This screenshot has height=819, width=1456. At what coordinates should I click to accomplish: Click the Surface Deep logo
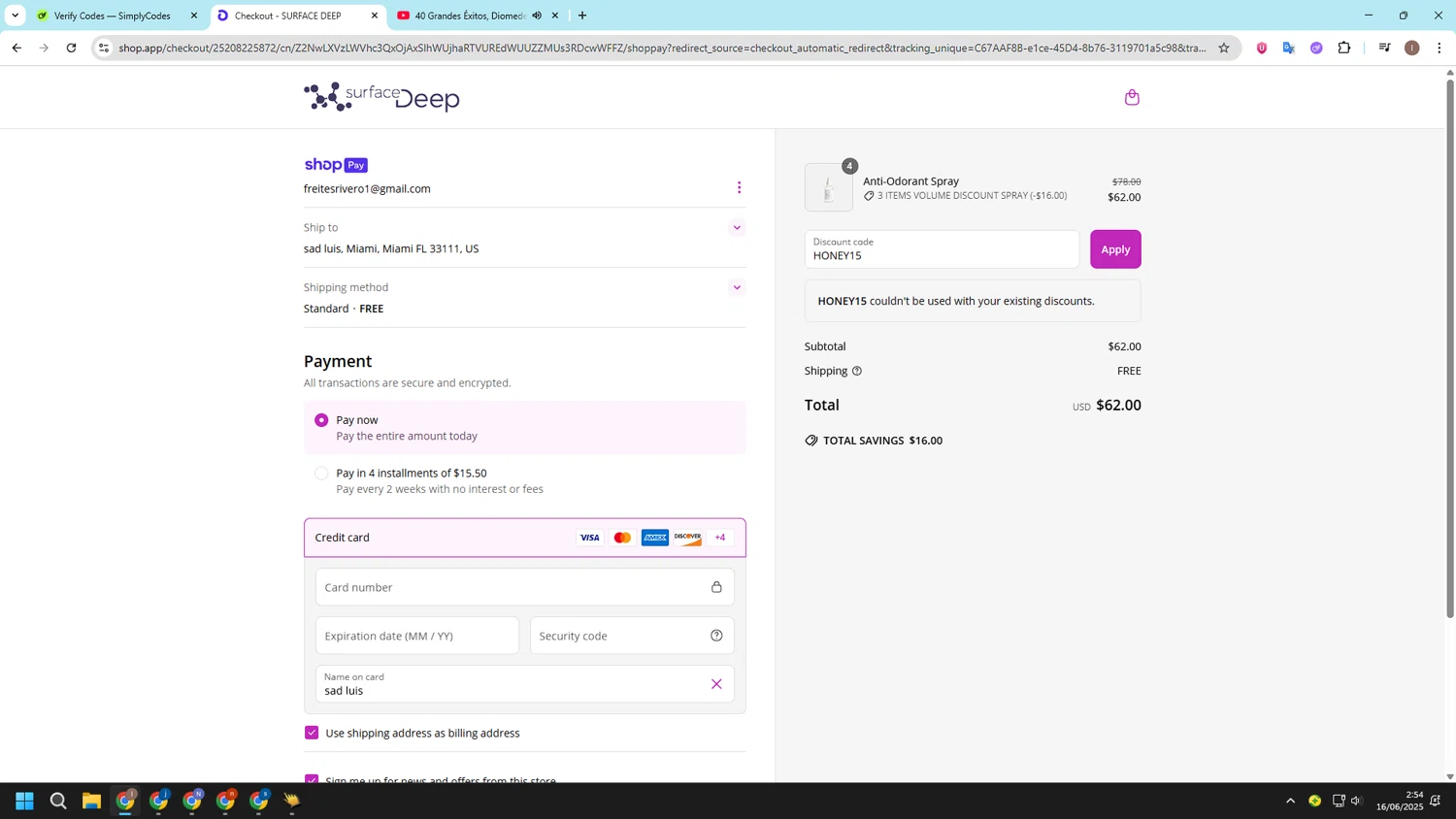[381, 97]
